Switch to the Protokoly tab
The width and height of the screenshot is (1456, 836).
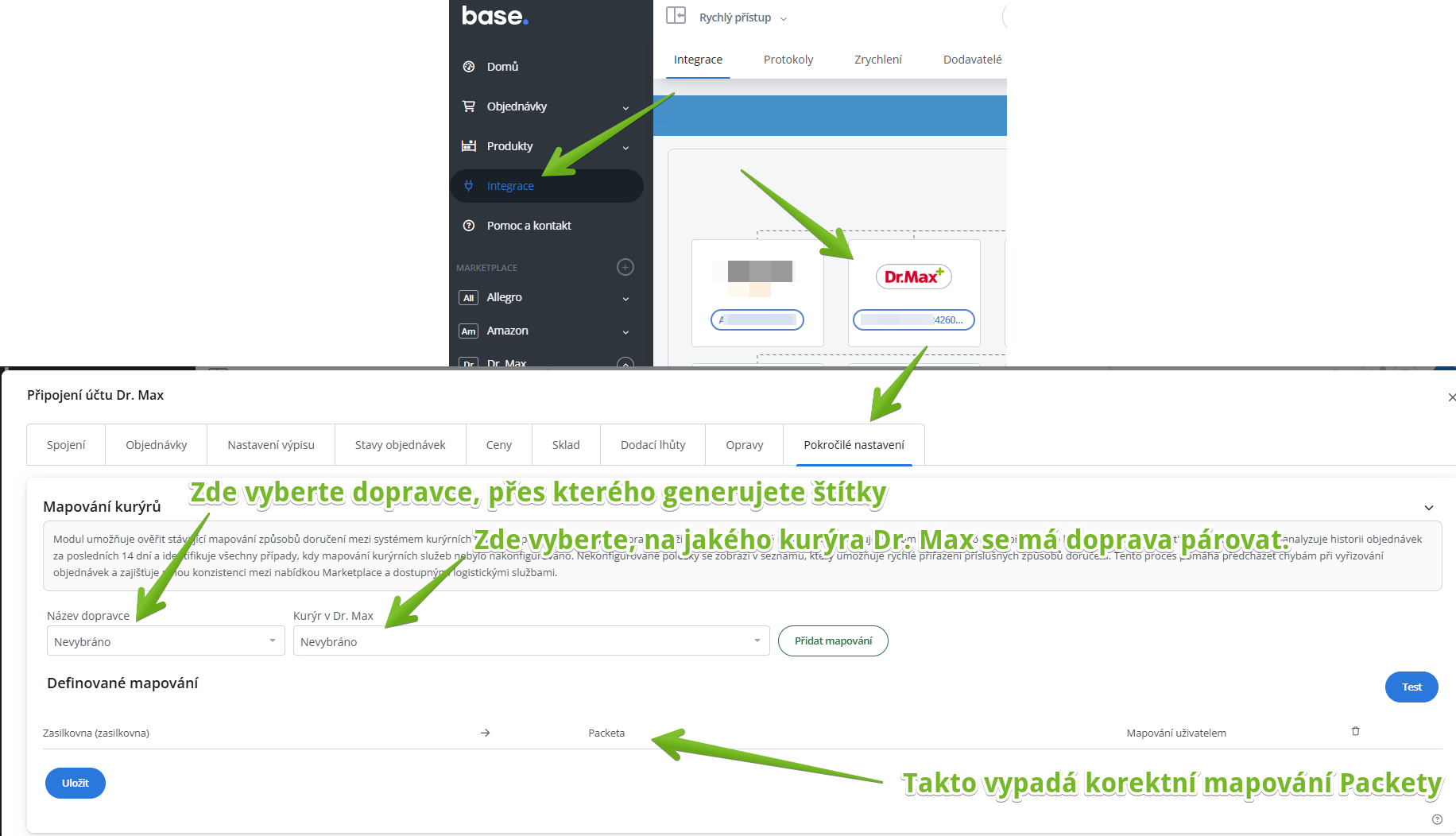(x=788, y=60)
